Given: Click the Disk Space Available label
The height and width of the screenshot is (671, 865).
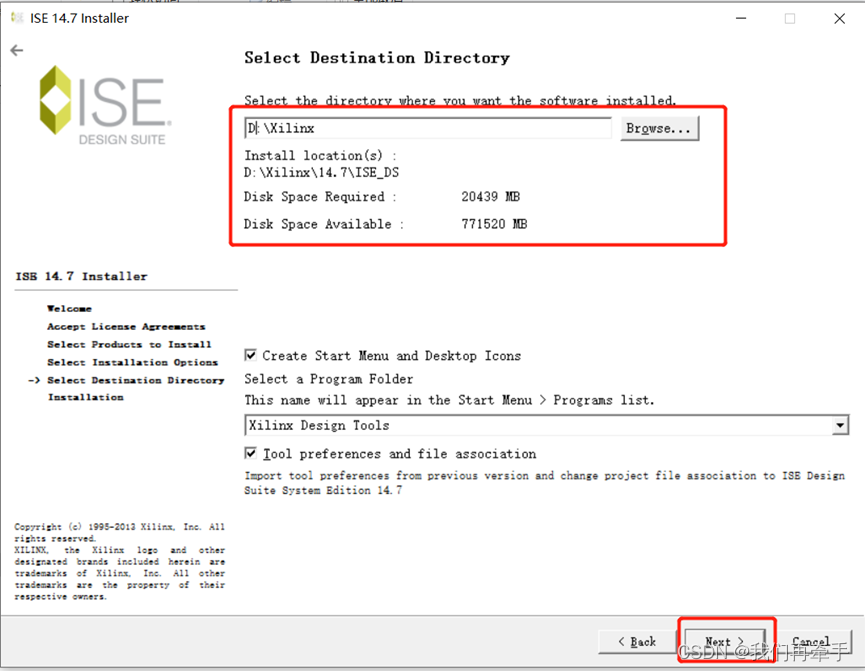Looking at the screenshot, I should (x=324, y=223).
